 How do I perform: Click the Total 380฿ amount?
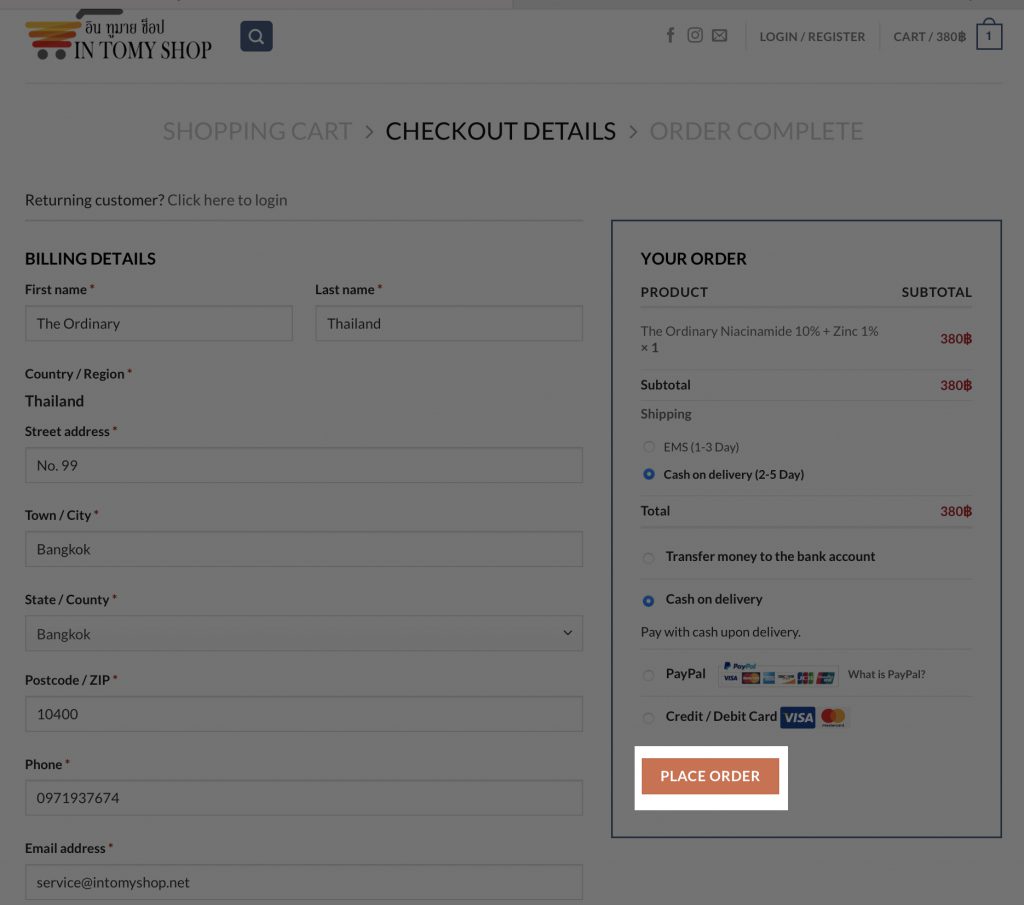tap(955, 511)
